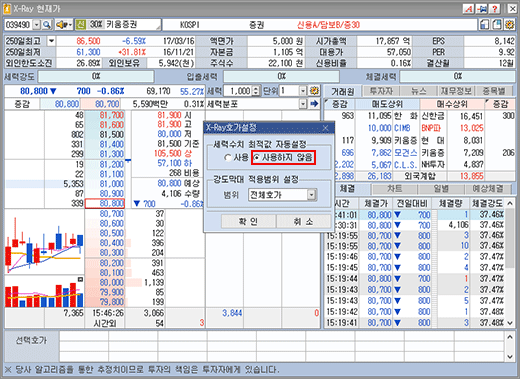
Task: Click the 매도상위 column header
Action: pos(387,104)
